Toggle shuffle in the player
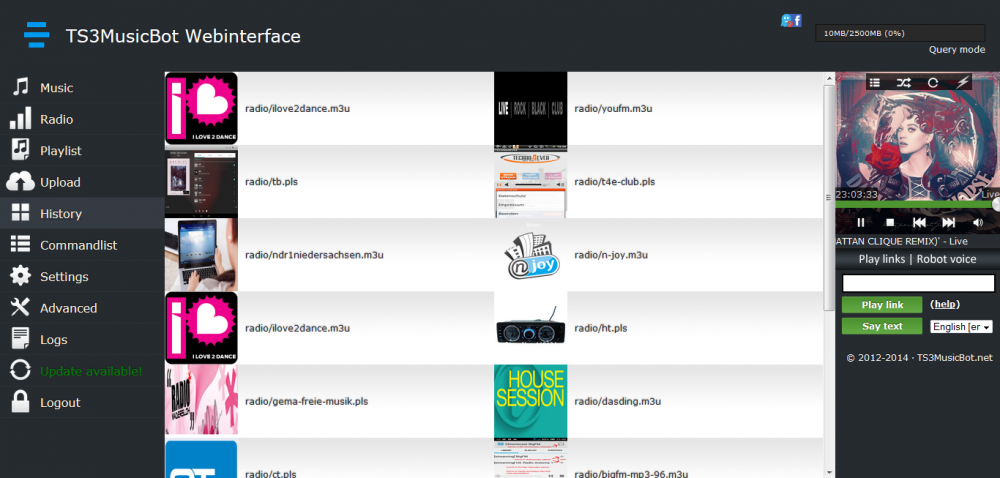The image size is (1000, 478). click(904, 82)
